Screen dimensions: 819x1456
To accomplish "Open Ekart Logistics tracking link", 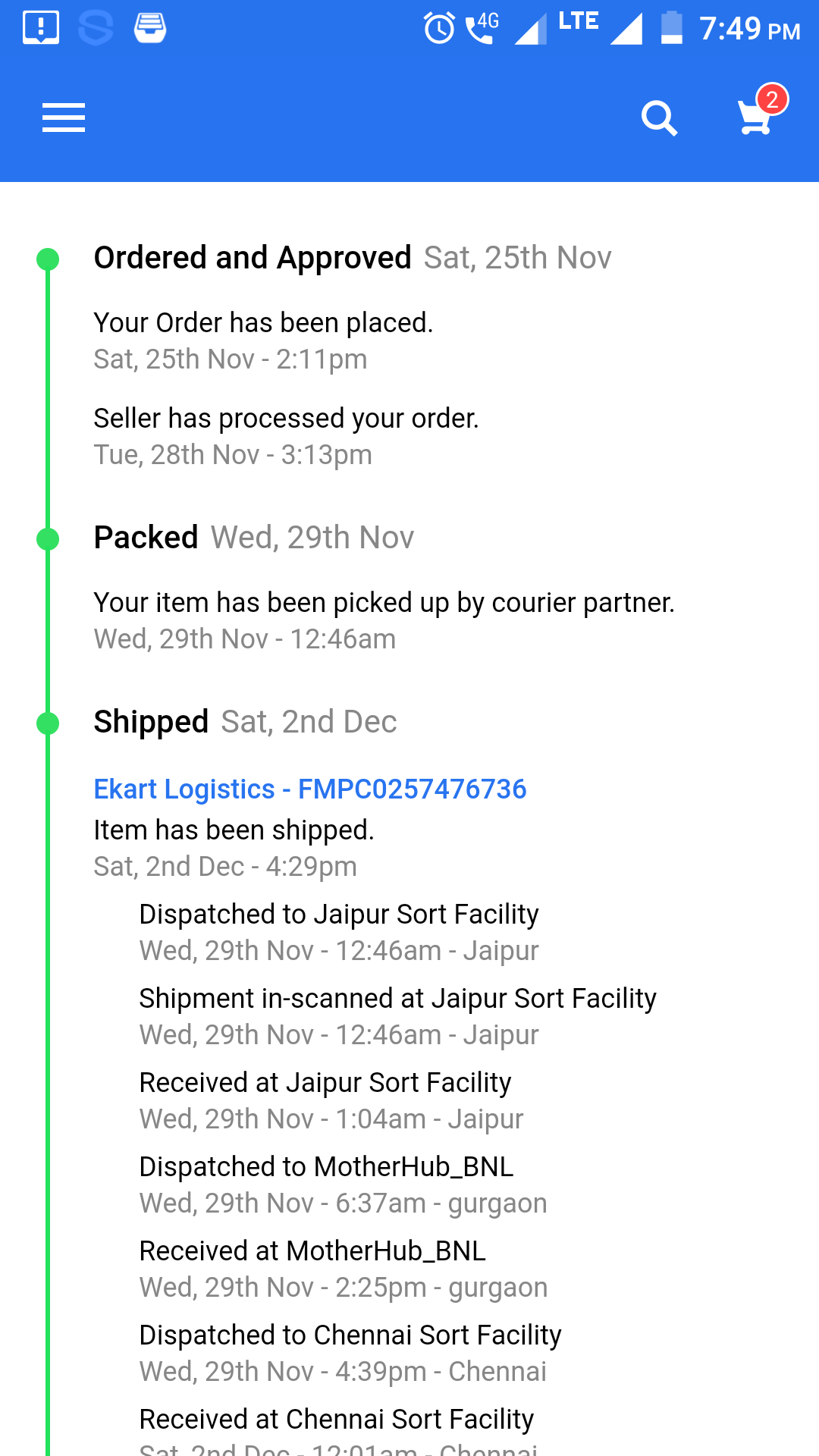I will pos(309,789).
